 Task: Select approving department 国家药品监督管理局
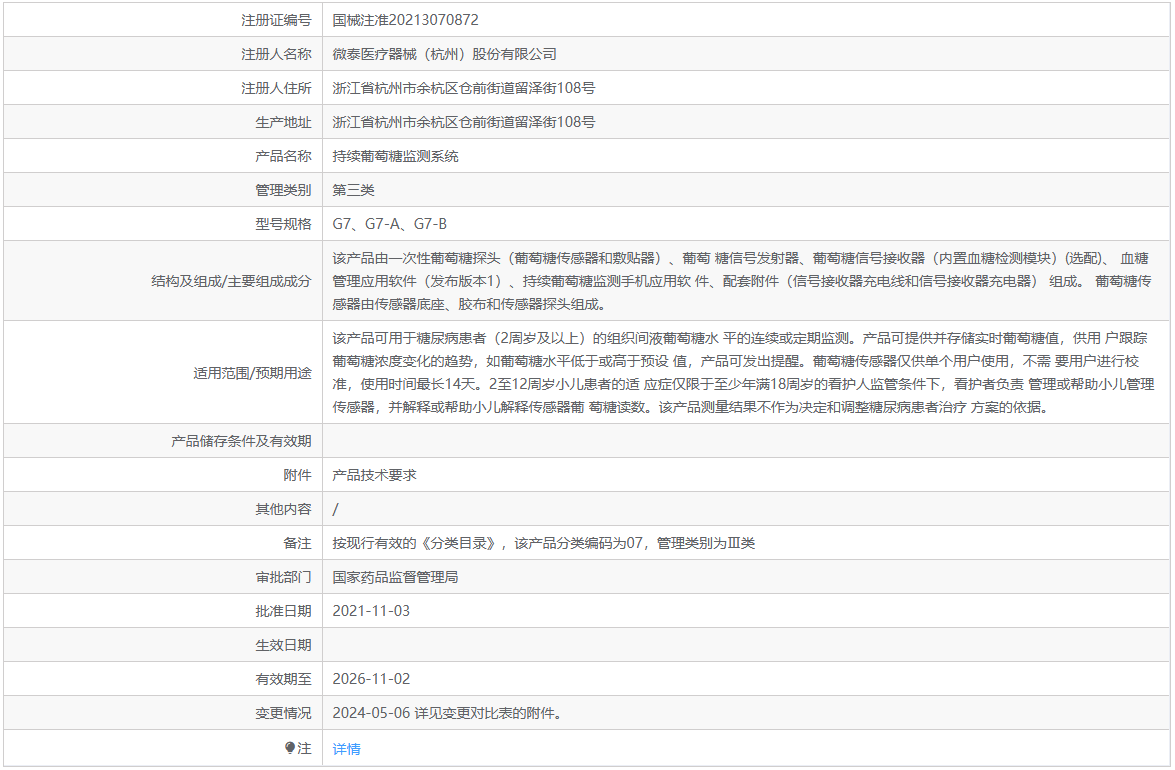tap(395, 578)
